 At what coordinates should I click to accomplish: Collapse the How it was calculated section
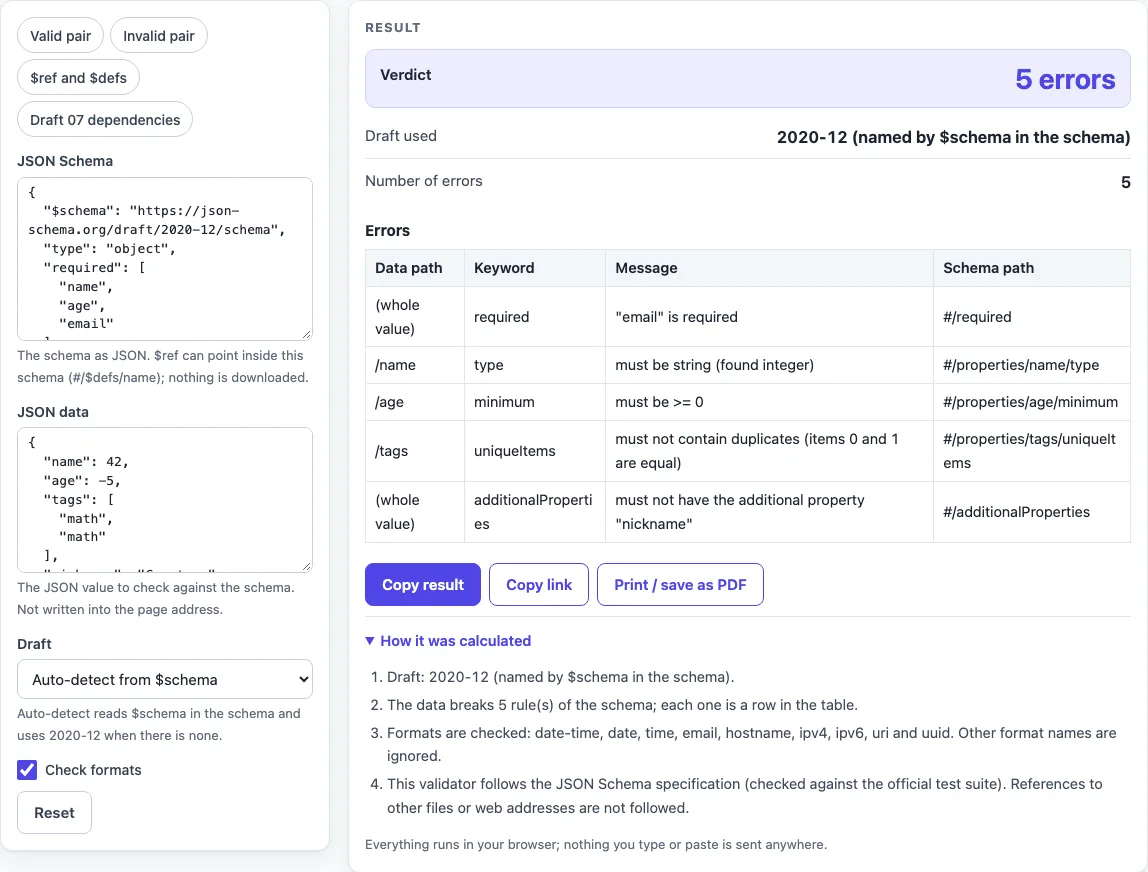[448, 641]
